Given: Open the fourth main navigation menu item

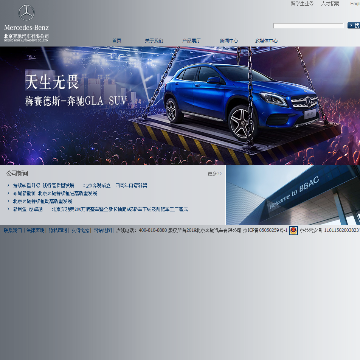Looking at the screenshot, I should 229,41.
